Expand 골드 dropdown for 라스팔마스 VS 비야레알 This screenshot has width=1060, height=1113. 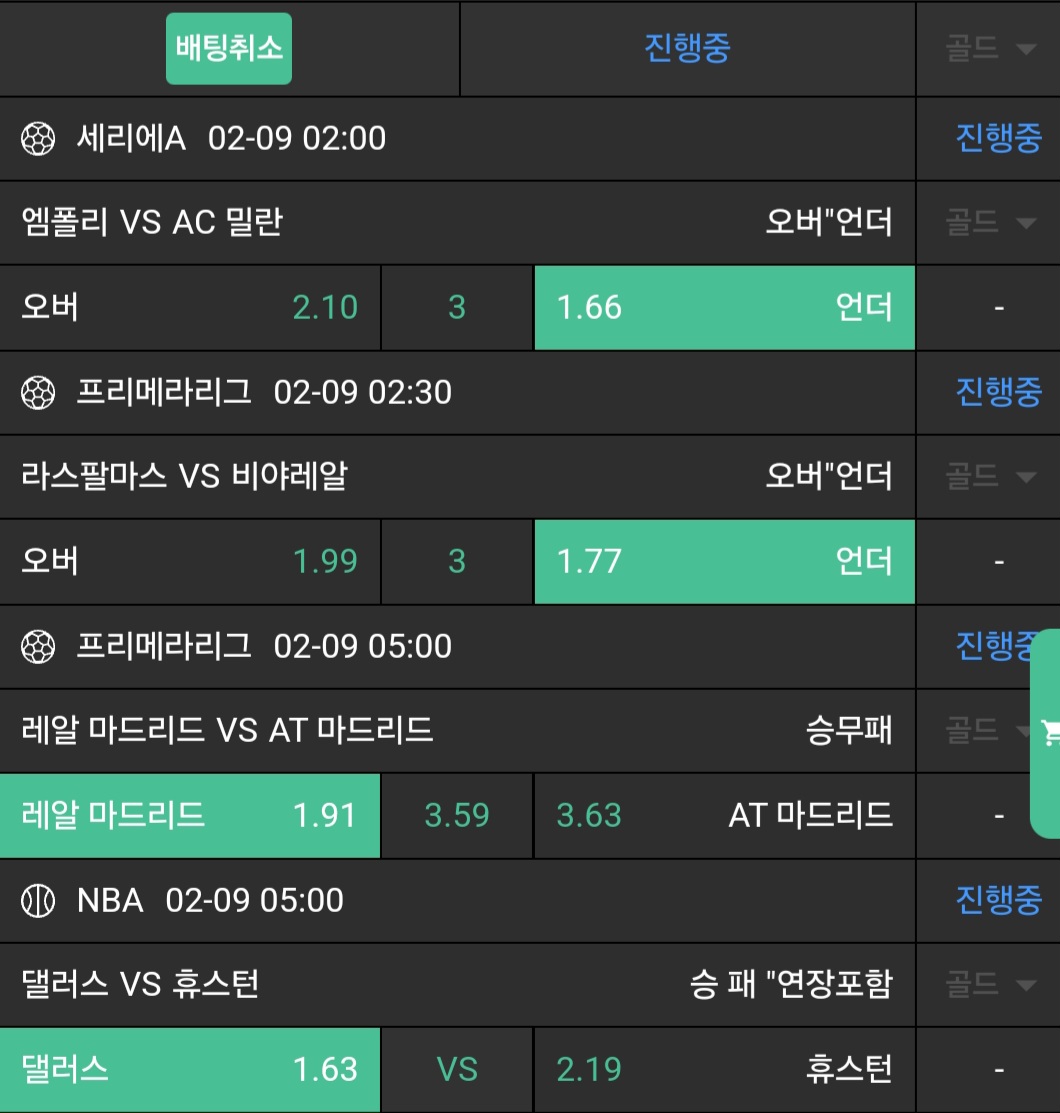[x=988, y=477]
